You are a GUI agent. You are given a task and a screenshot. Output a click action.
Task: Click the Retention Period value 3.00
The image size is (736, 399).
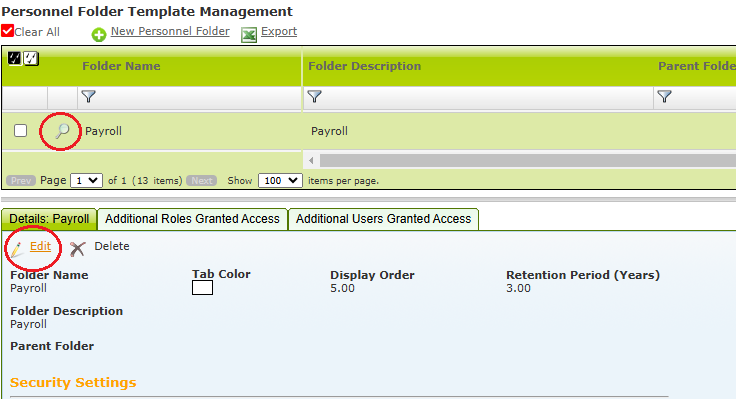pyautogui.click(x=518, y=288)
